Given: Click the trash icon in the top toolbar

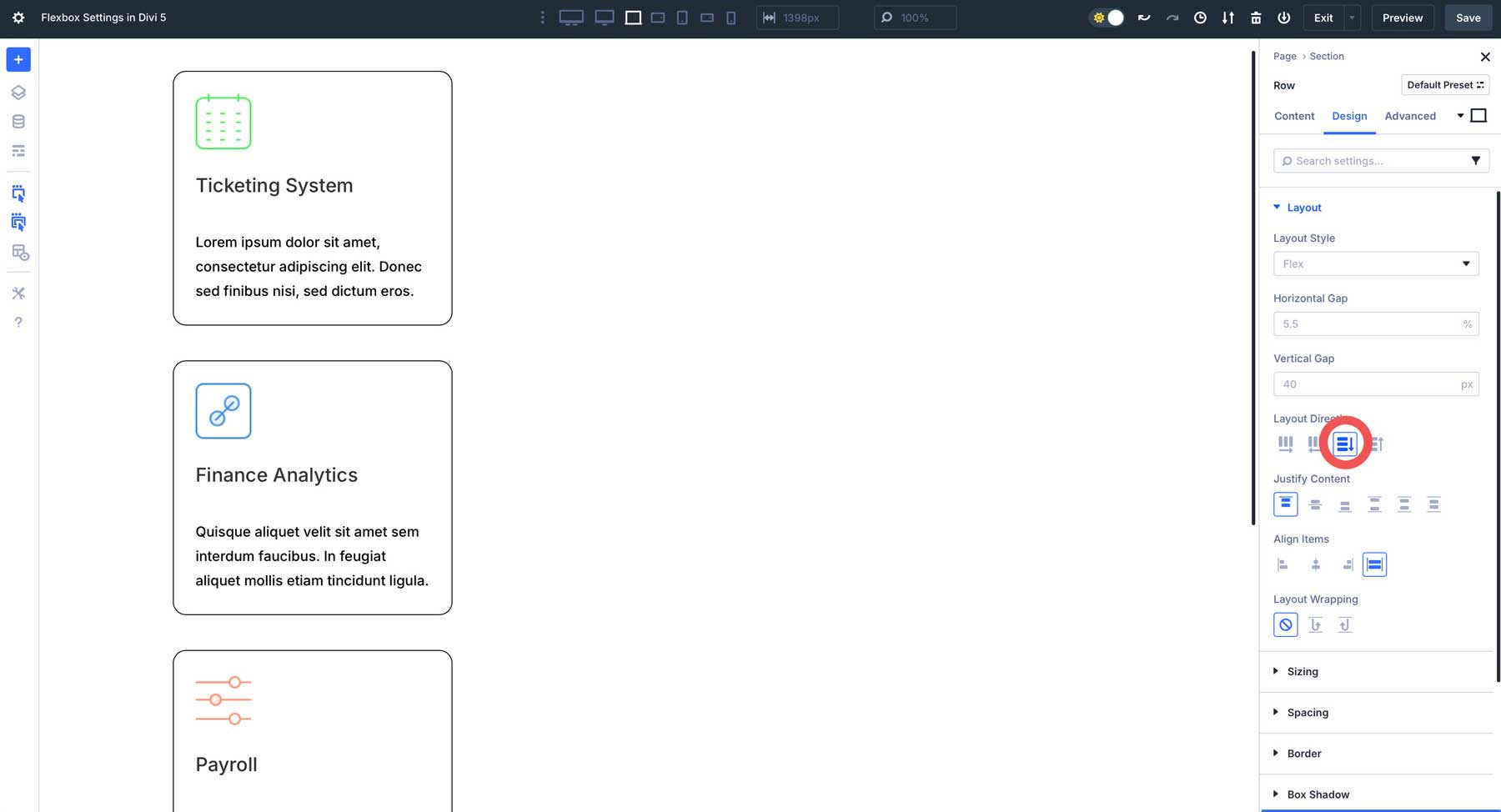Looking at the screenshot, I should click(x=1255, y=17).
